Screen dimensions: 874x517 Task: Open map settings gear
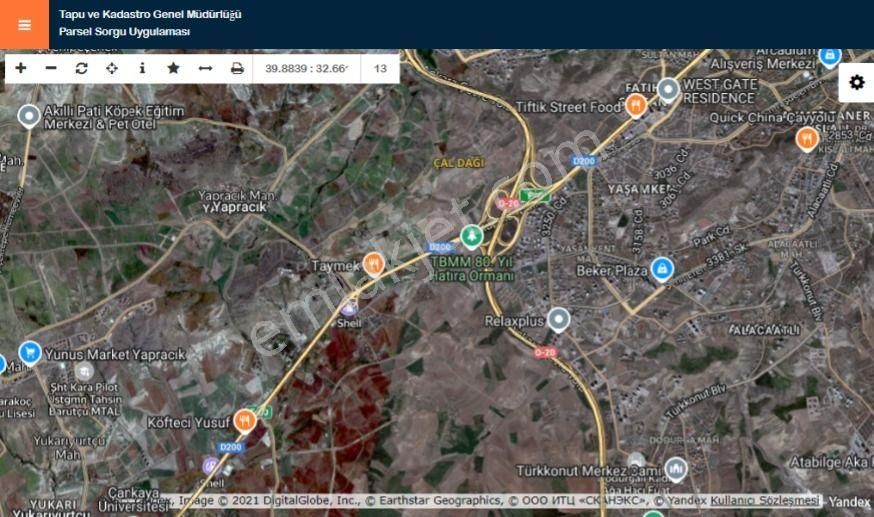click(x=856, y=82)
